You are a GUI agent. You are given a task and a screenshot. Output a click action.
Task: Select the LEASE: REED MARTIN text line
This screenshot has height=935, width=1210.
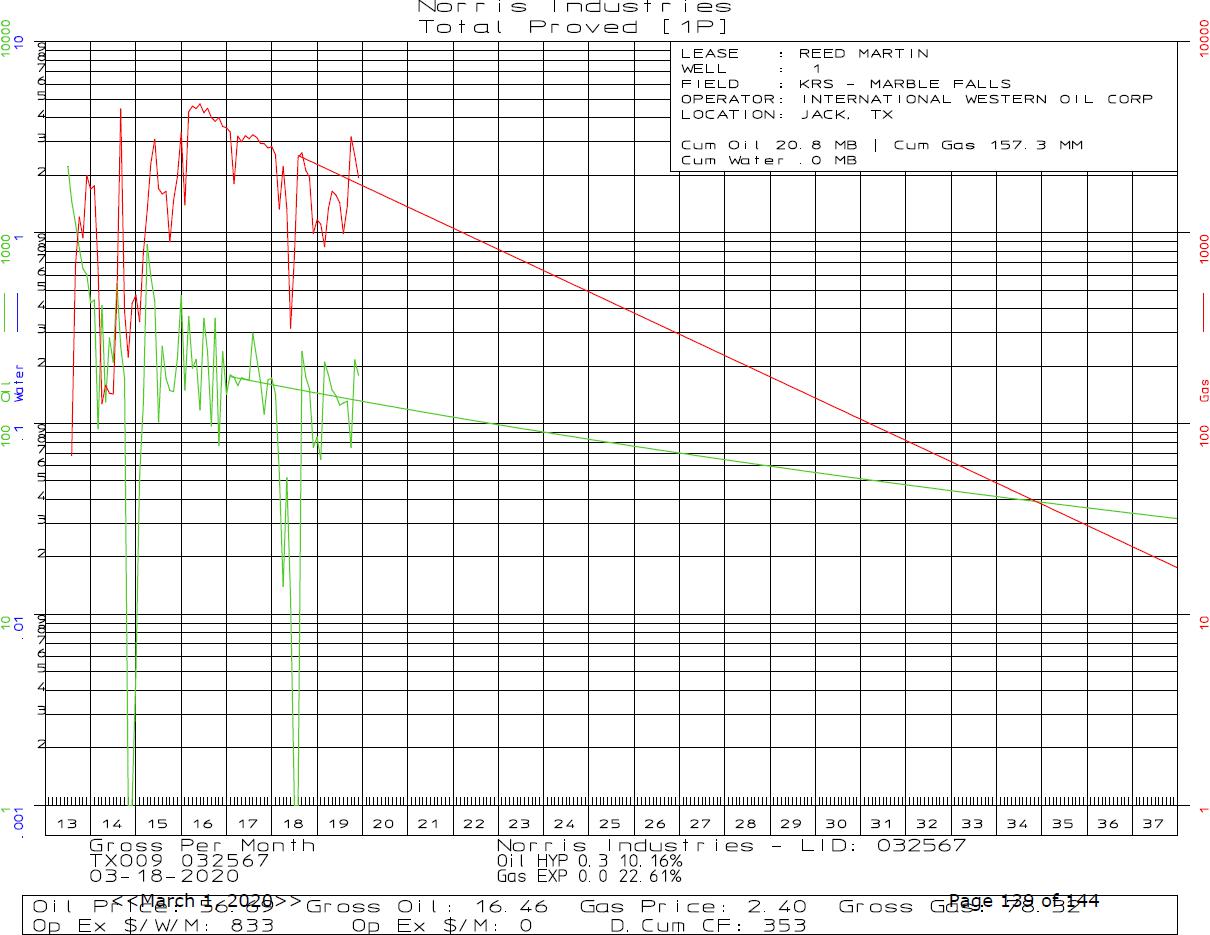804,54
